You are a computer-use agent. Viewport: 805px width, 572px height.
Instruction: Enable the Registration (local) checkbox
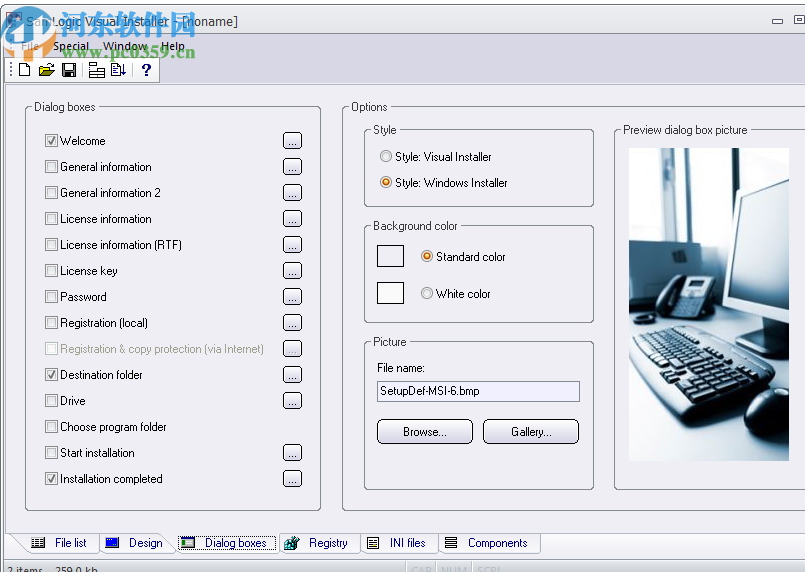click(x=51, y=323)
